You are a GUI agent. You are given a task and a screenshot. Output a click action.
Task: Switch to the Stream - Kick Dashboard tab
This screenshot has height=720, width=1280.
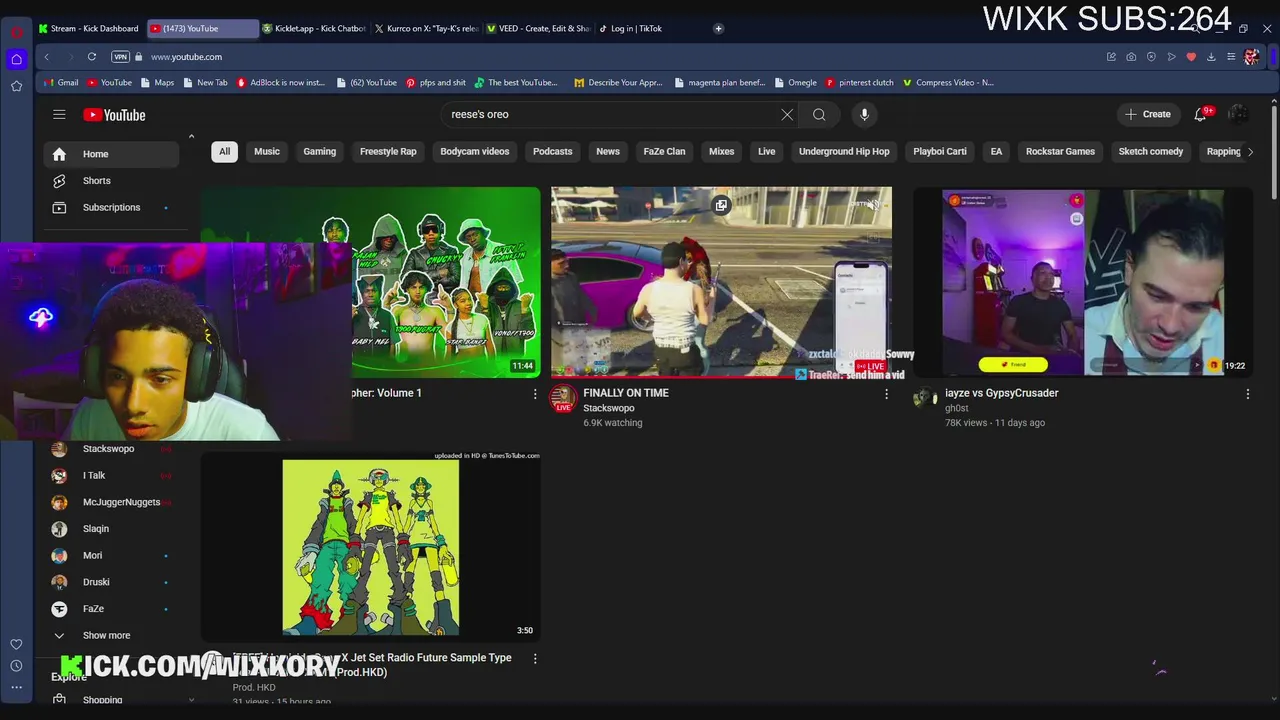tap(90, 28)
